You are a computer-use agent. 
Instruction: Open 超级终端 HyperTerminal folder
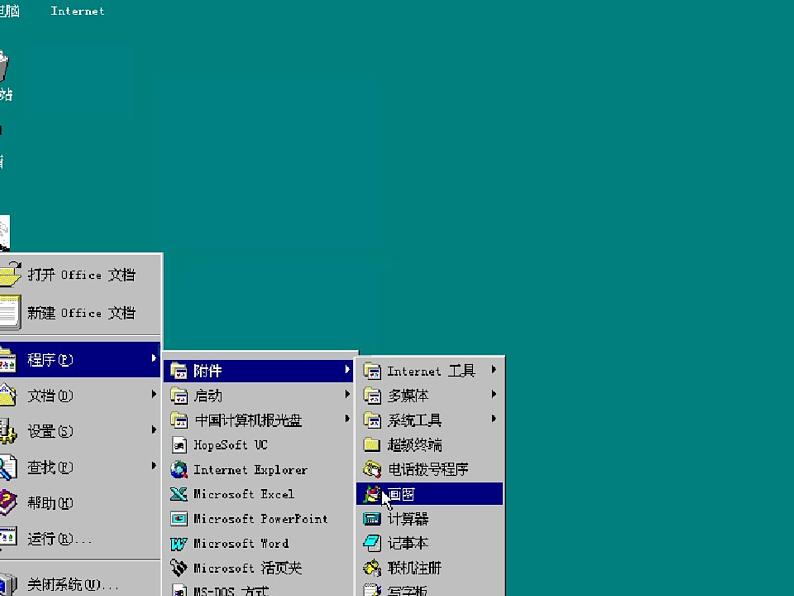tap(429, 445)
